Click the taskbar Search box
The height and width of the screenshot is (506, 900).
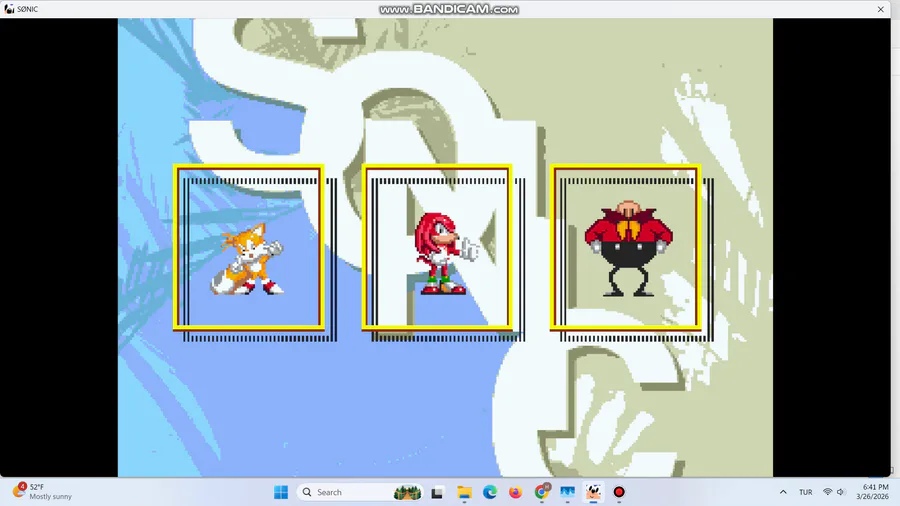360,492
